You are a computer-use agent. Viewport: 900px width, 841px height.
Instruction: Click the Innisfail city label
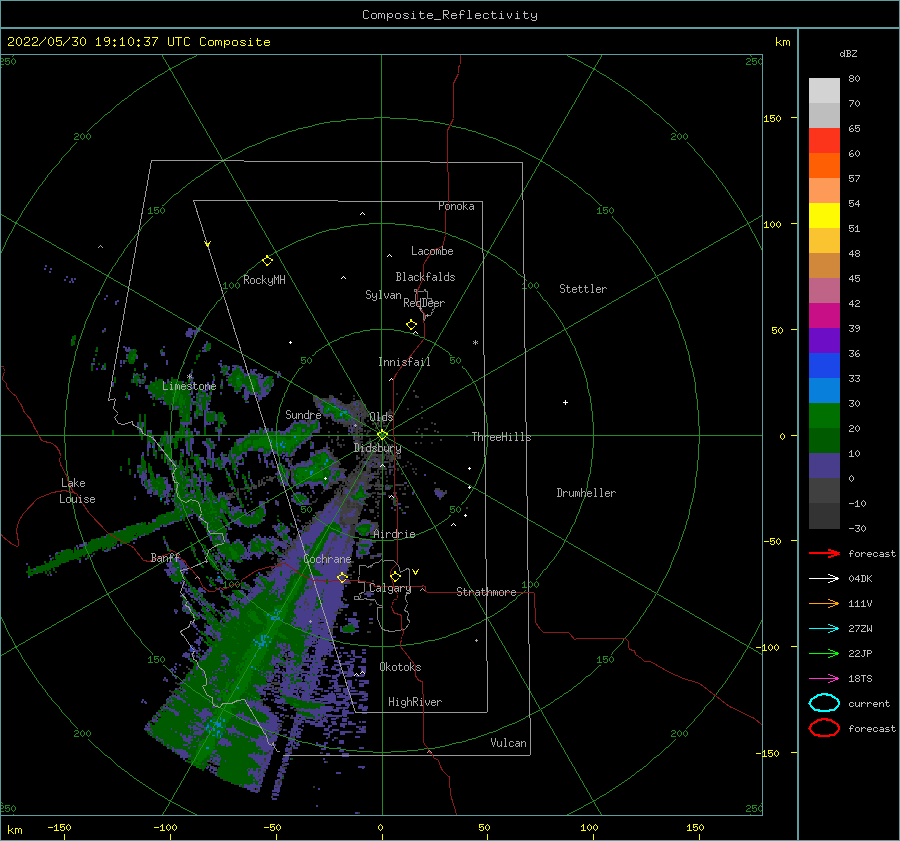coord(404,362)
